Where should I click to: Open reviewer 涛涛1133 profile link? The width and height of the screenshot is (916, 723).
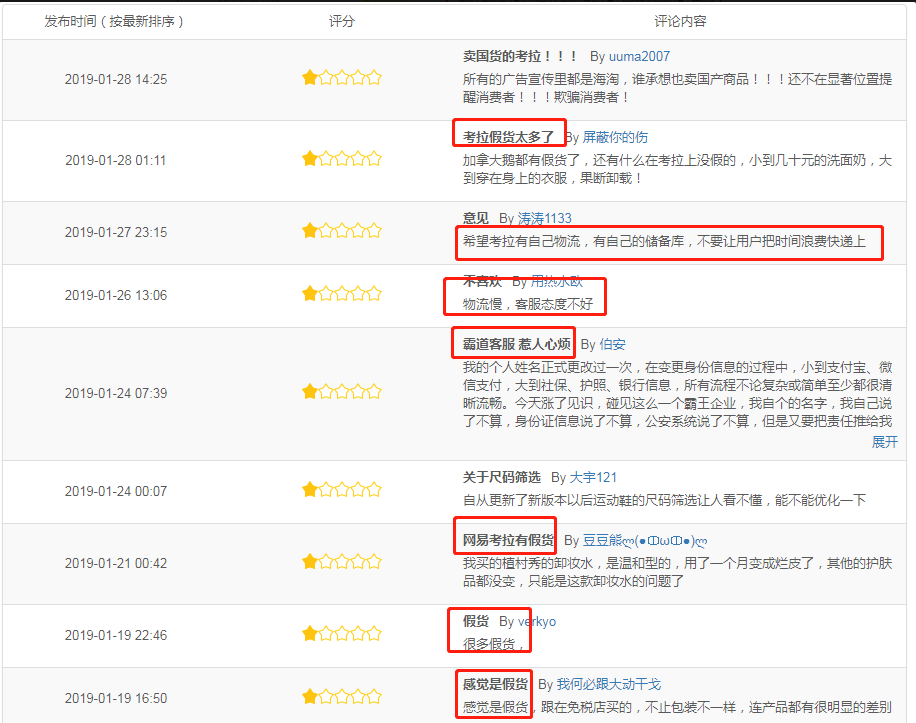(544, 218)
